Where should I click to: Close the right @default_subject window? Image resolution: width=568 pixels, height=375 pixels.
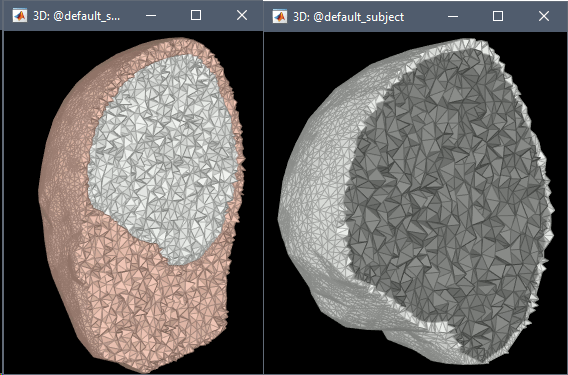pyautogui.click(x=543, y=16)
